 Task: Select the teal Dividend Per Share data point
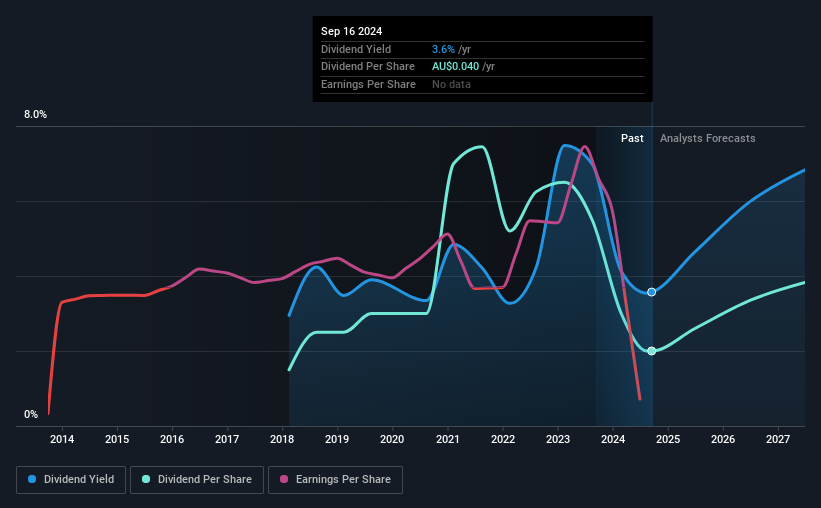pyautogui.click(x=651, y=351)
